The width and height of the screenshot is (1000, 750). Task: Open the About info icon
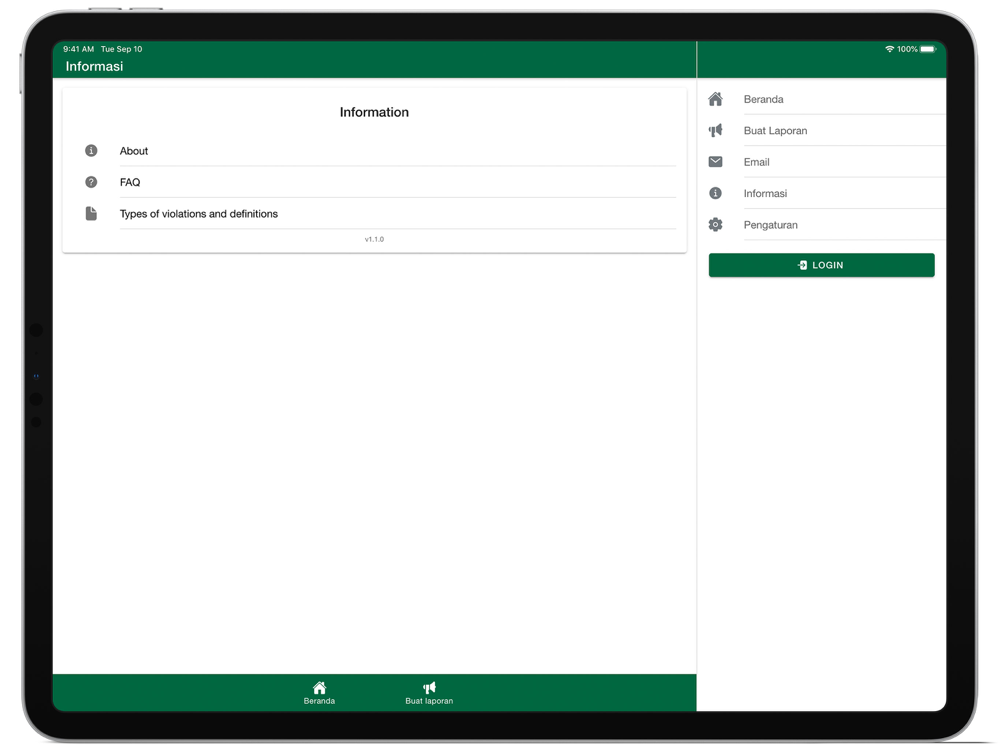pos(91,151)
